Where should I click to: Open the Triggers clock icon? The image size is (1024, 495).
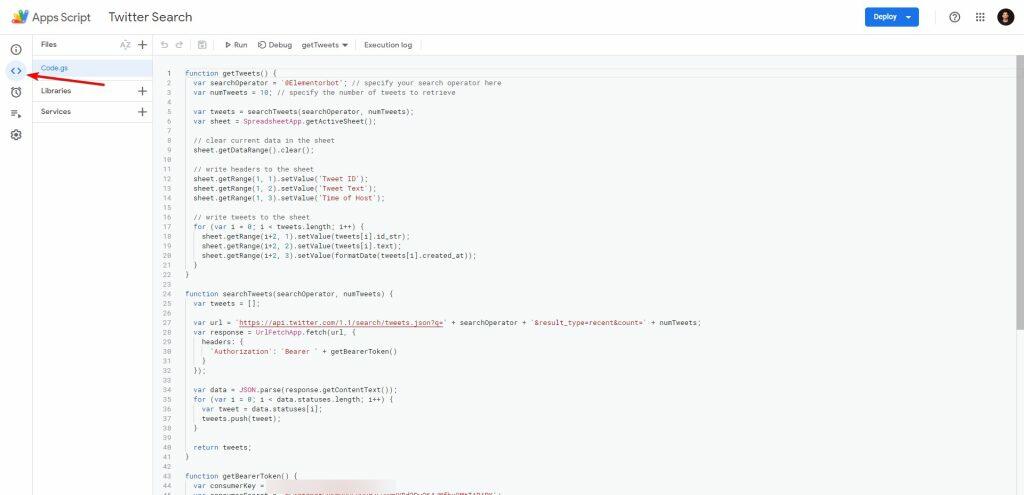(16, 92)
